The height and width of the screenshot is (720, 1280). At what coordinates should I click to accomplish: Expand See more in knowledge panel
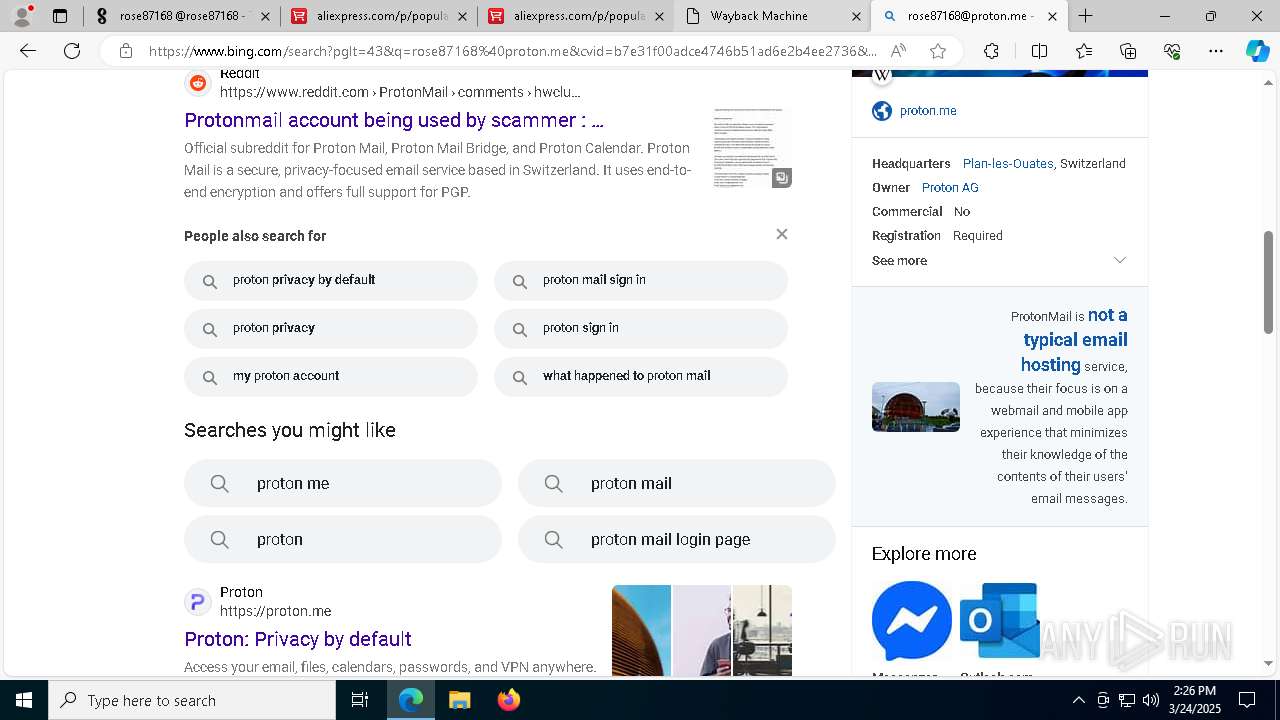point(1000,260)
